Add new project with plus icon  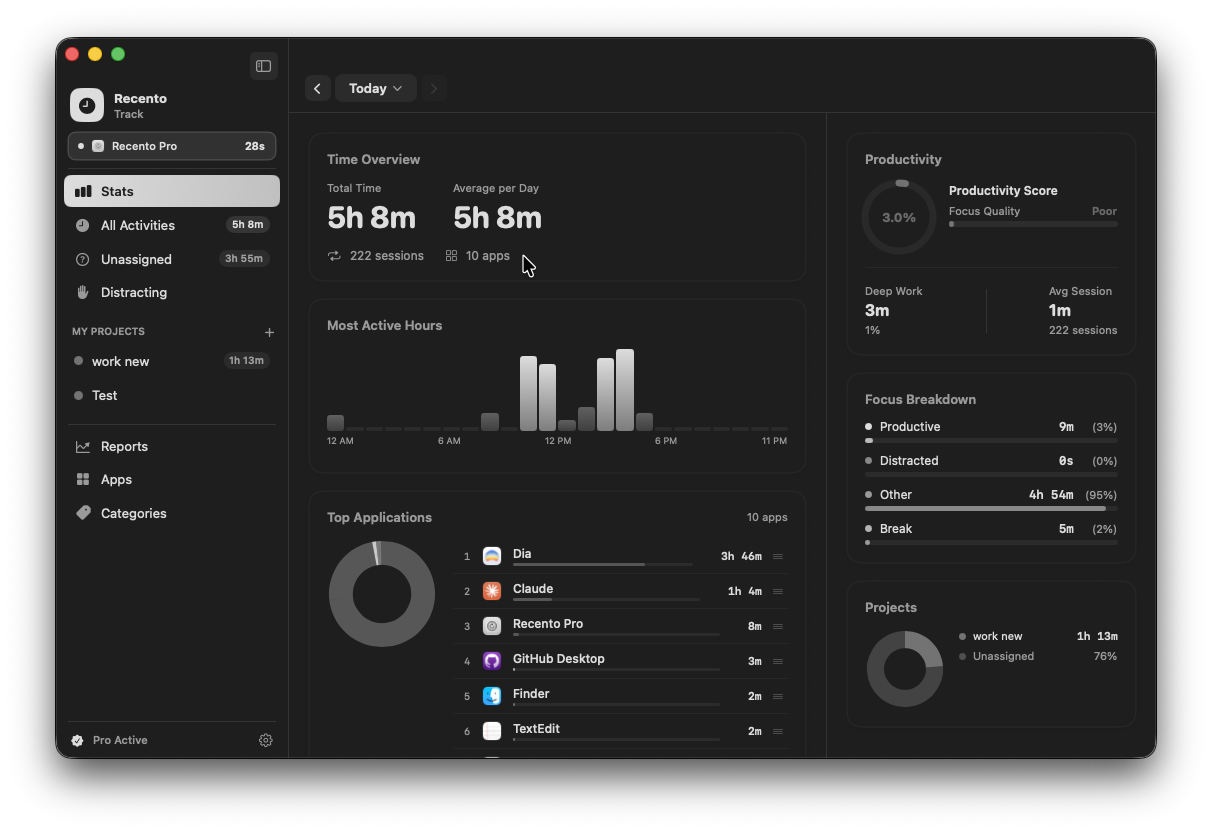point(269,332)
